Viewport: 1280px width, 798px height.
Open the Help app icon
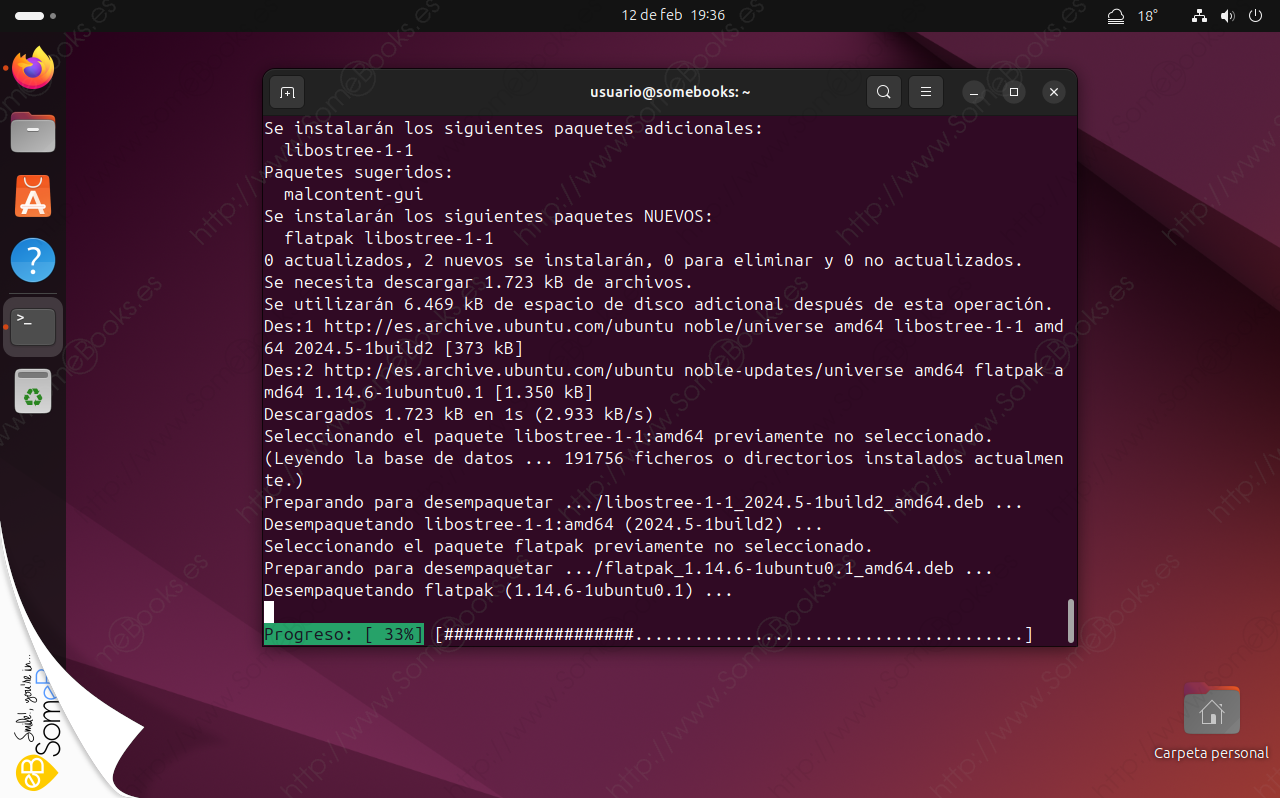click(33, 260)
